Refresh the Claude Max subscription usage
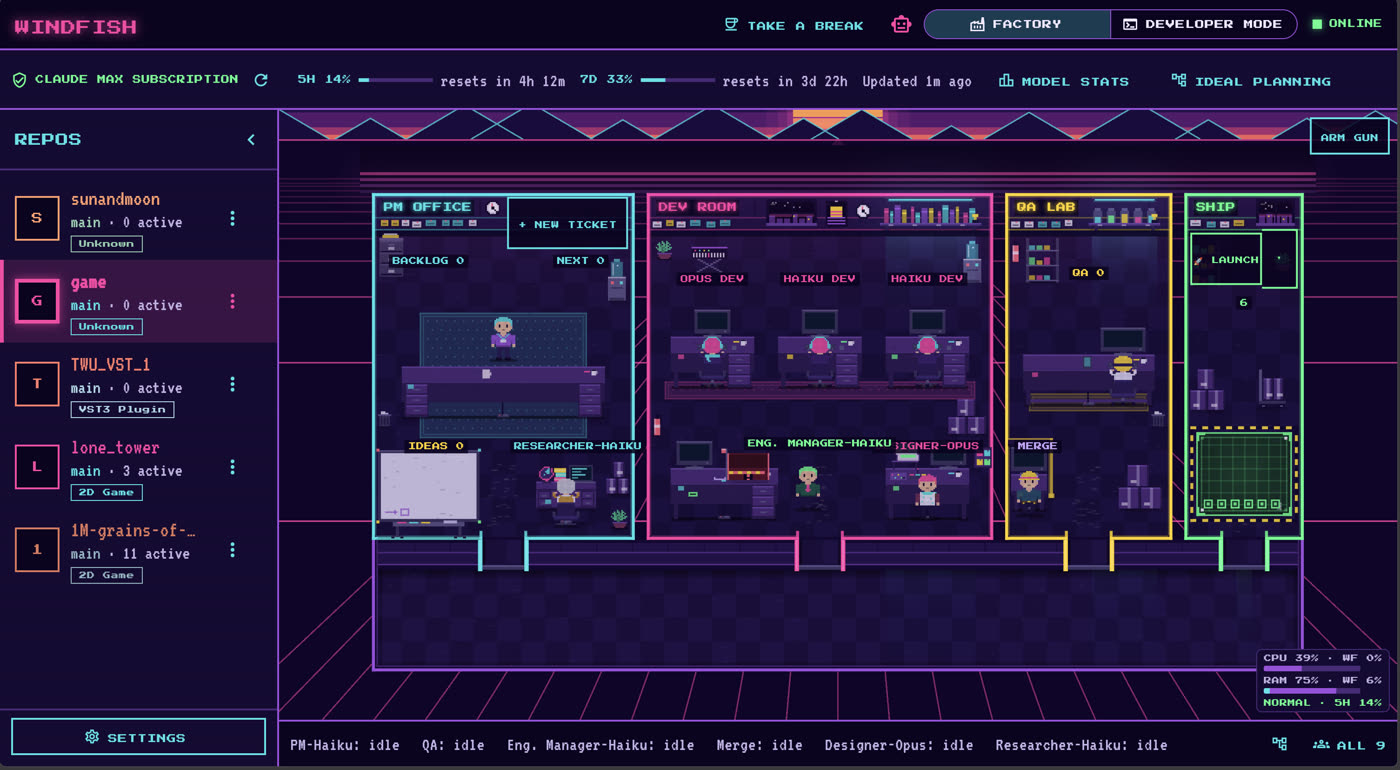Screen dimensions: 1400x770 pyautogui.click(x=261, y=80)
